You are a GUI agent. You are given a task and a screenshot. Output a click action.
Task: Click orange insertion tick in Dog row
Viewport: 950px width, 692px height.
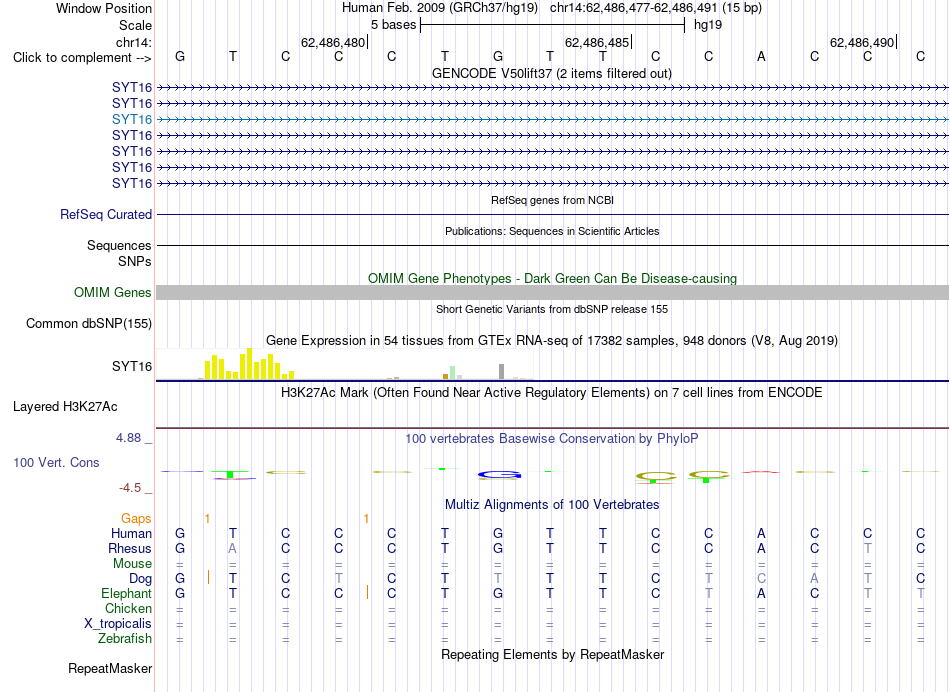click(x=208, y=577)
